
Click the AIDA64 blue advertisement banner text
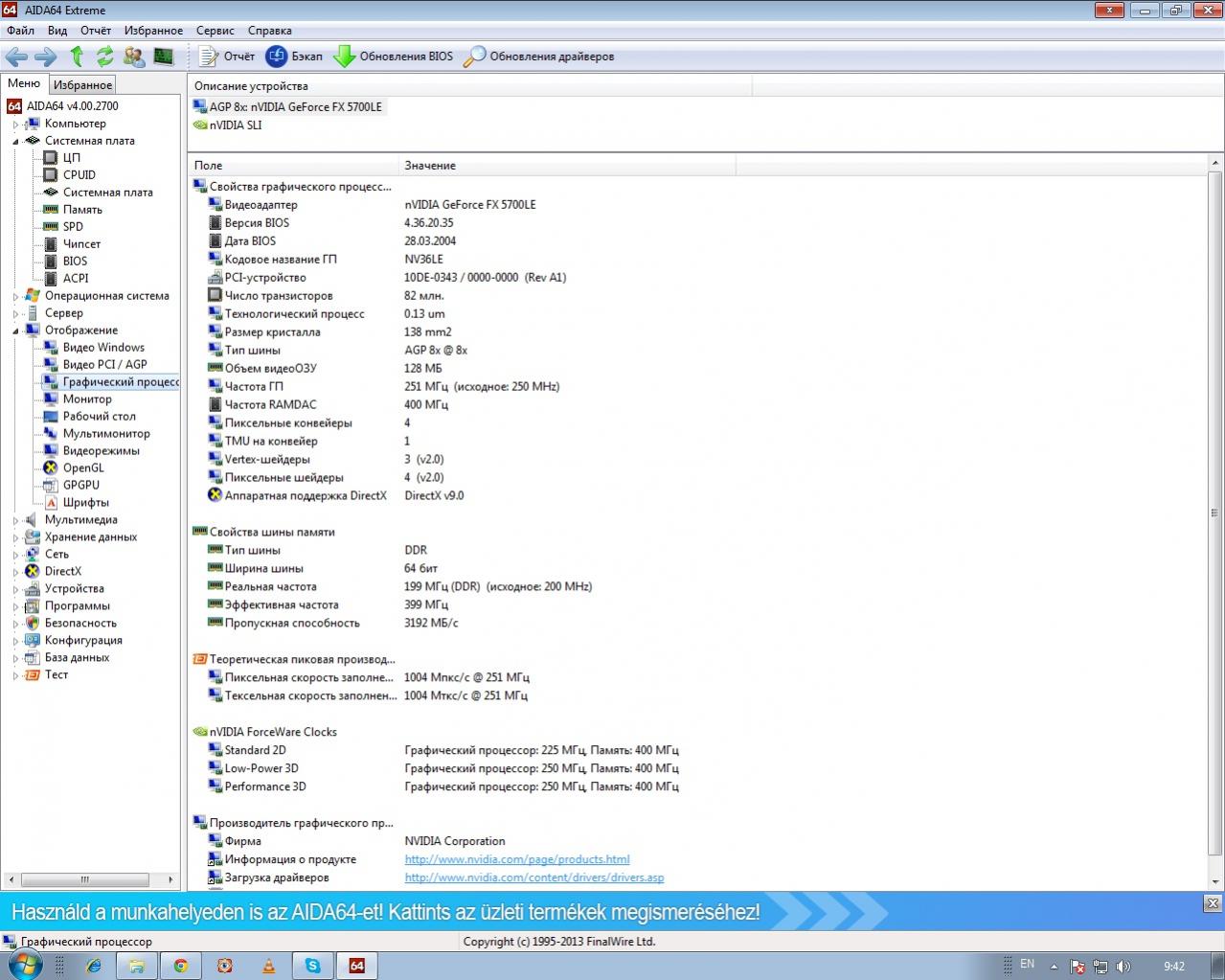pyautogui.click(x=386, y=912)
